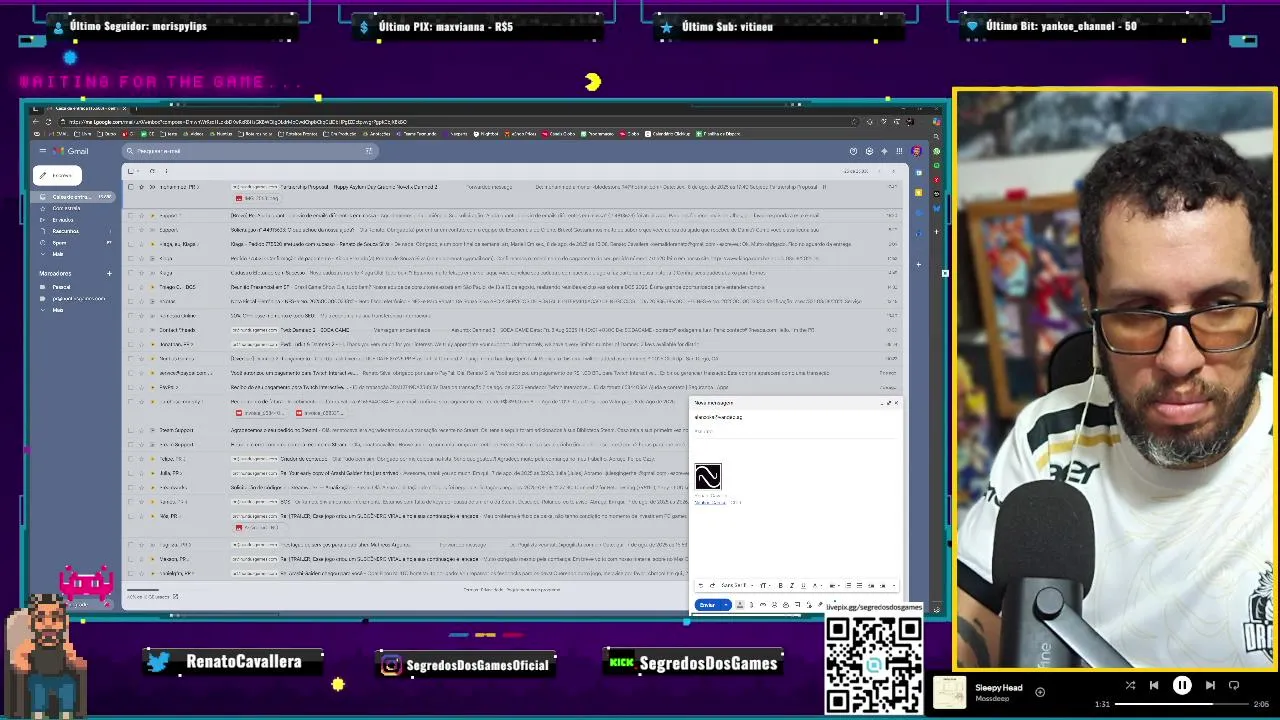The height and width of the screenshot is (720, 1280).
Task: Open search filter options in Gmail search bar
Action: 369,151
